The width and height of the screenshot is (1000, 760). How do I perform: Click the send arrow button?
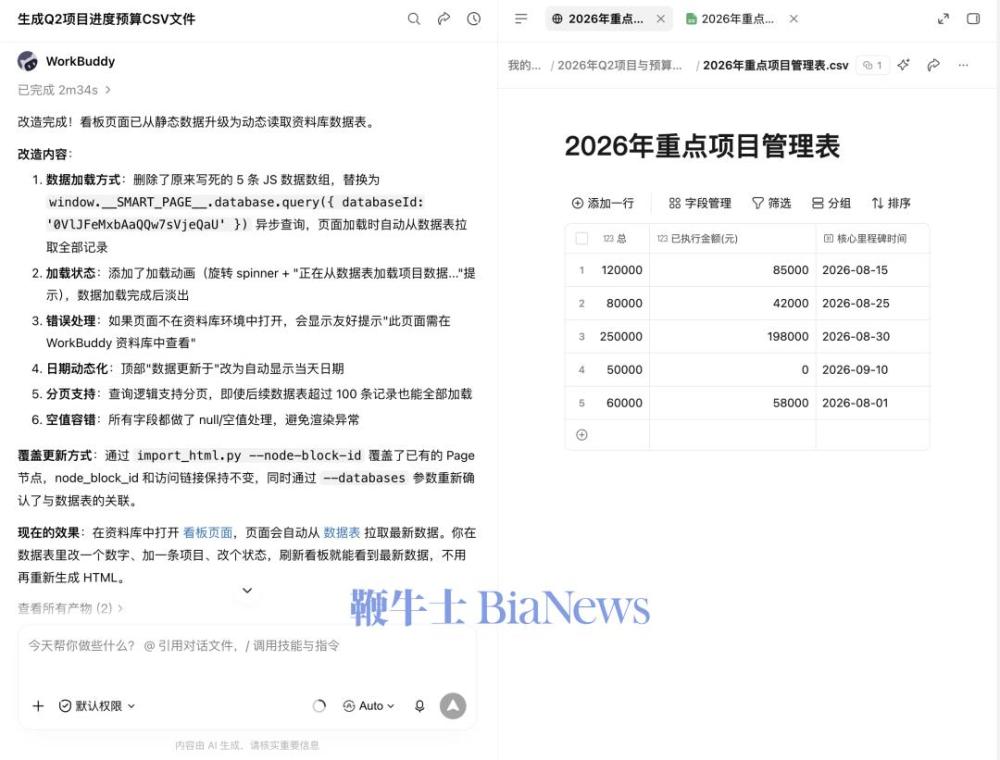[453, 706]
